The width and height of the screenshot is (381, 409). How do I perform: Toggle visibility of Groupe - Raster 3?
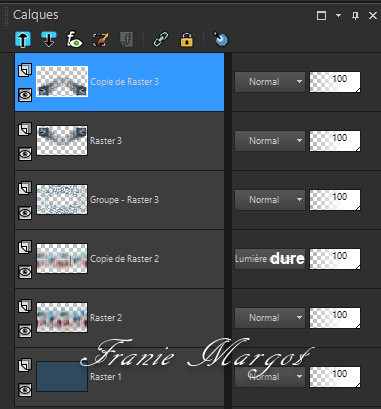pyautogui.click(x=25, y=213)
